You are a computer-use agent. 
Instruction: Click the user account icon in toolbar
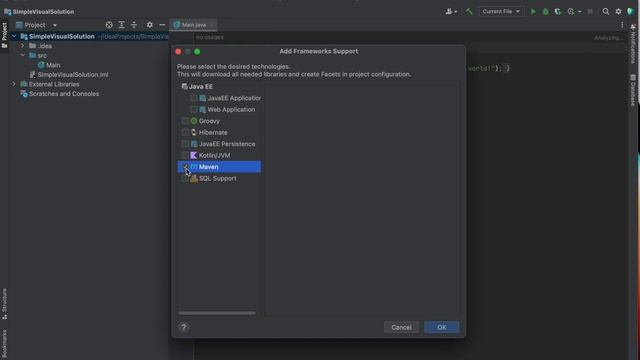pos(449,11)
